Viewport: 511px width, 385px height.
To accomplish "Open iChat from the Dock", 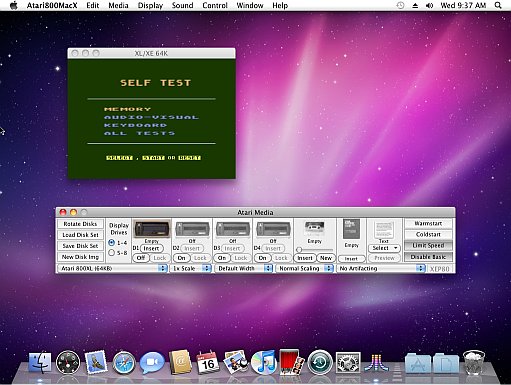I will pos(152,363).
